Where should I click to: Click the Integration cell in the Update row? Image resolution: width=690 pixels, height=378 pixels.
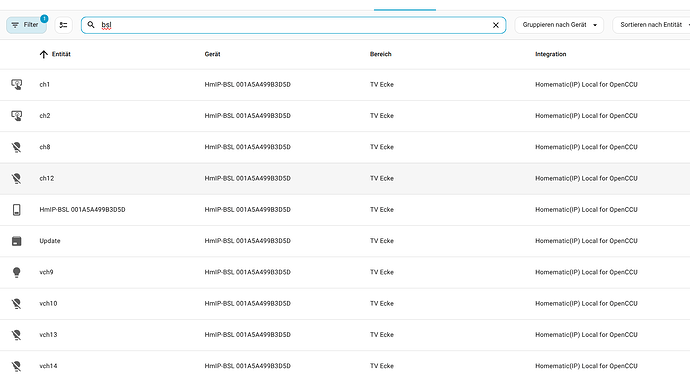click(x=586, y=241)
